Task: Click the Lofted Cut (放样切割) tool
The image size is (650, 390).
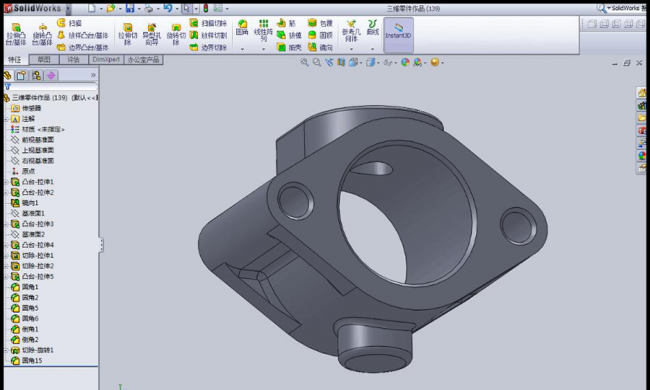Action: pos(208,35)
